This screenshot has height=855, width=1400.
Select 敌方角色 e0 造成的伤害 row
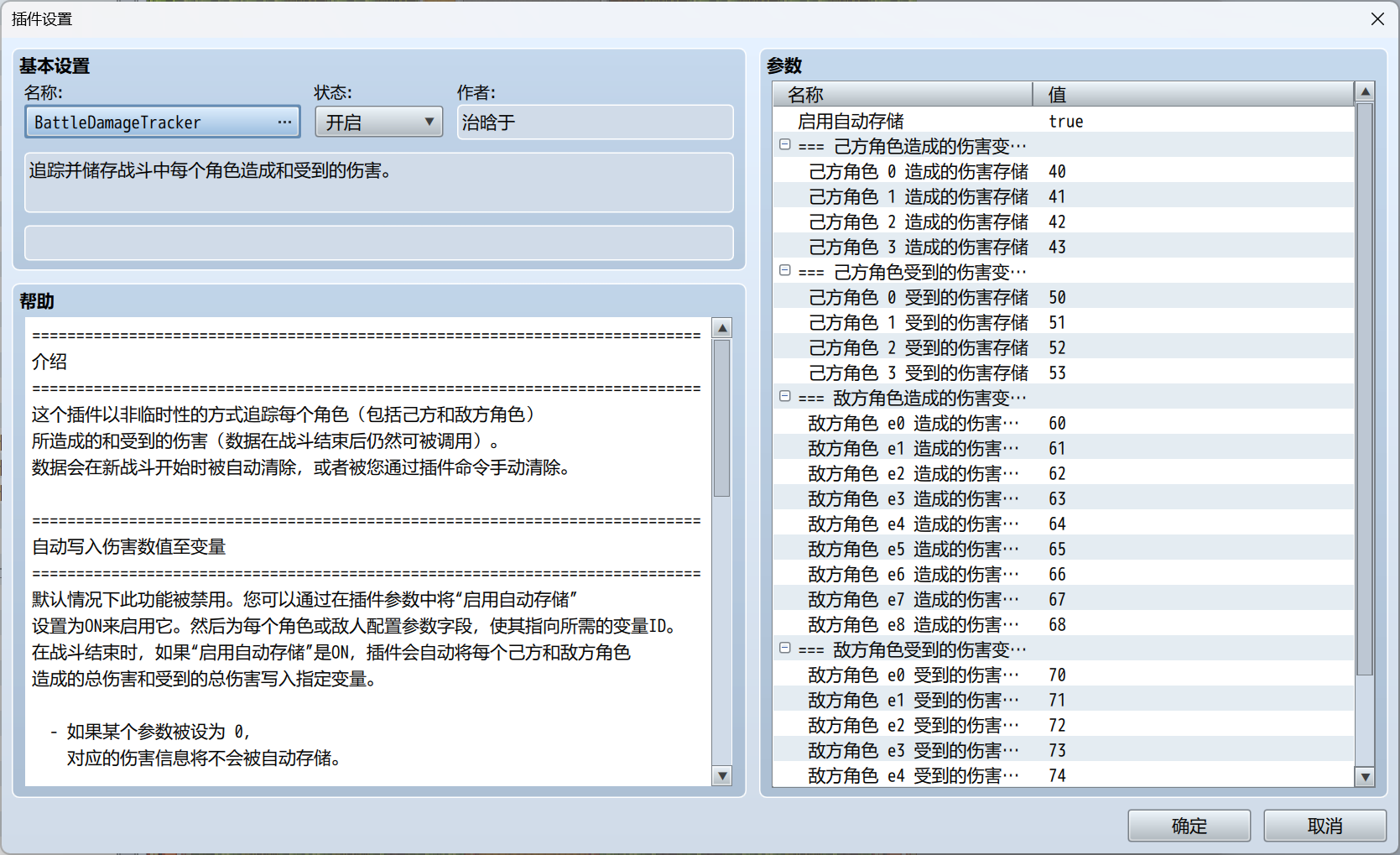click(x=1064, y=423)
